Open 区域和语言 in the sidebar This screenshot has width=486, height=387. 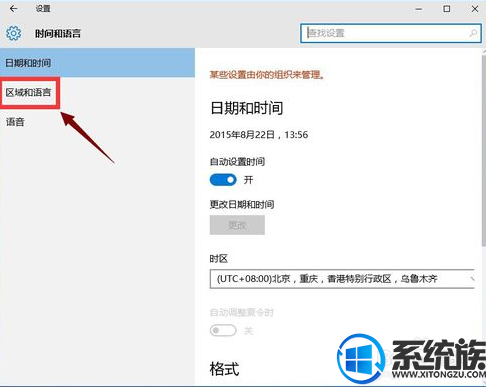tap(28, 92)
